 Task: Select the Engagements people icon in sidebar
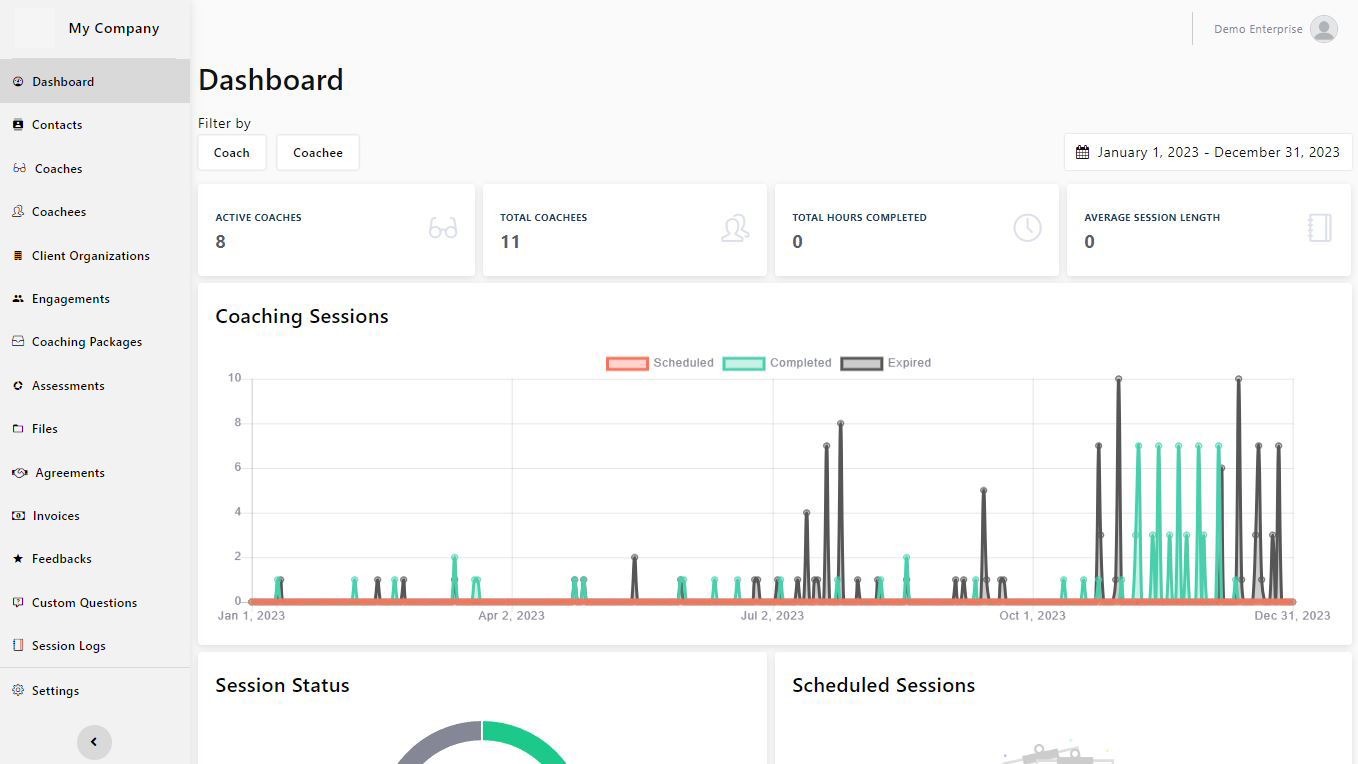click(17, 298)
